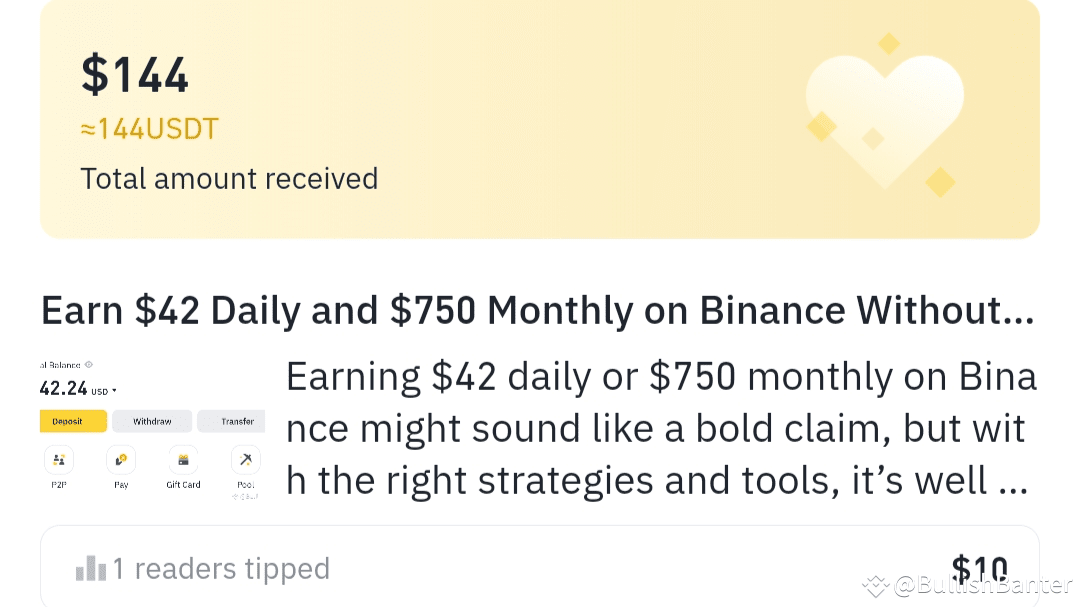Click the $144 total amount
1080x607 pixels.
(x=135, y=75)
